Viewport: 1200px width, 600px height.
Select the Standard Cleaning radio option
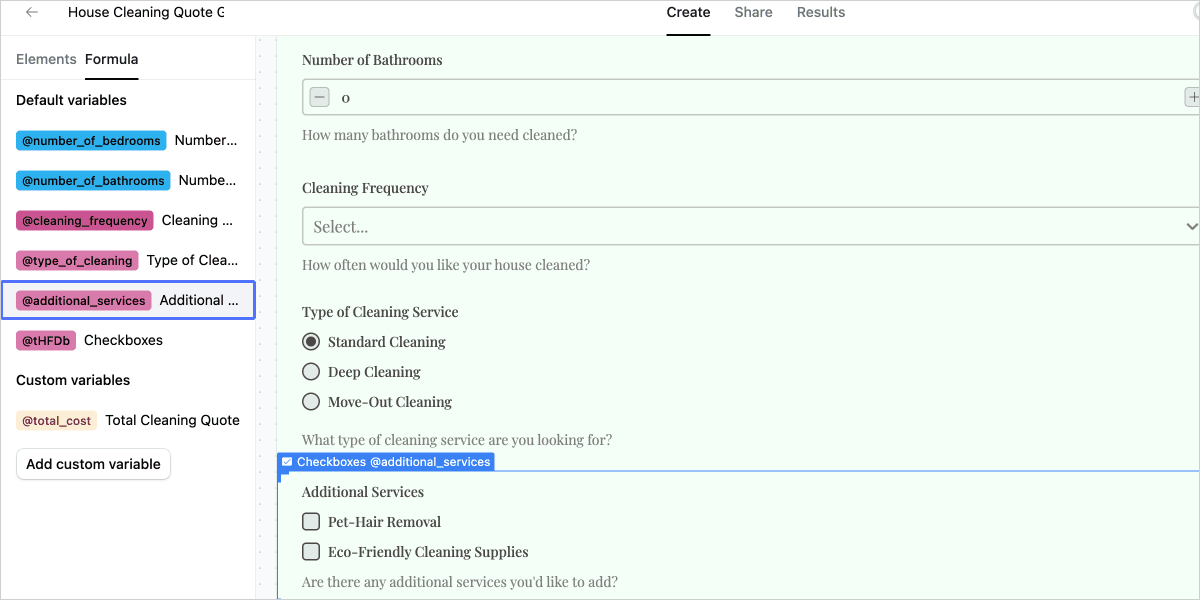coord(311,342)
